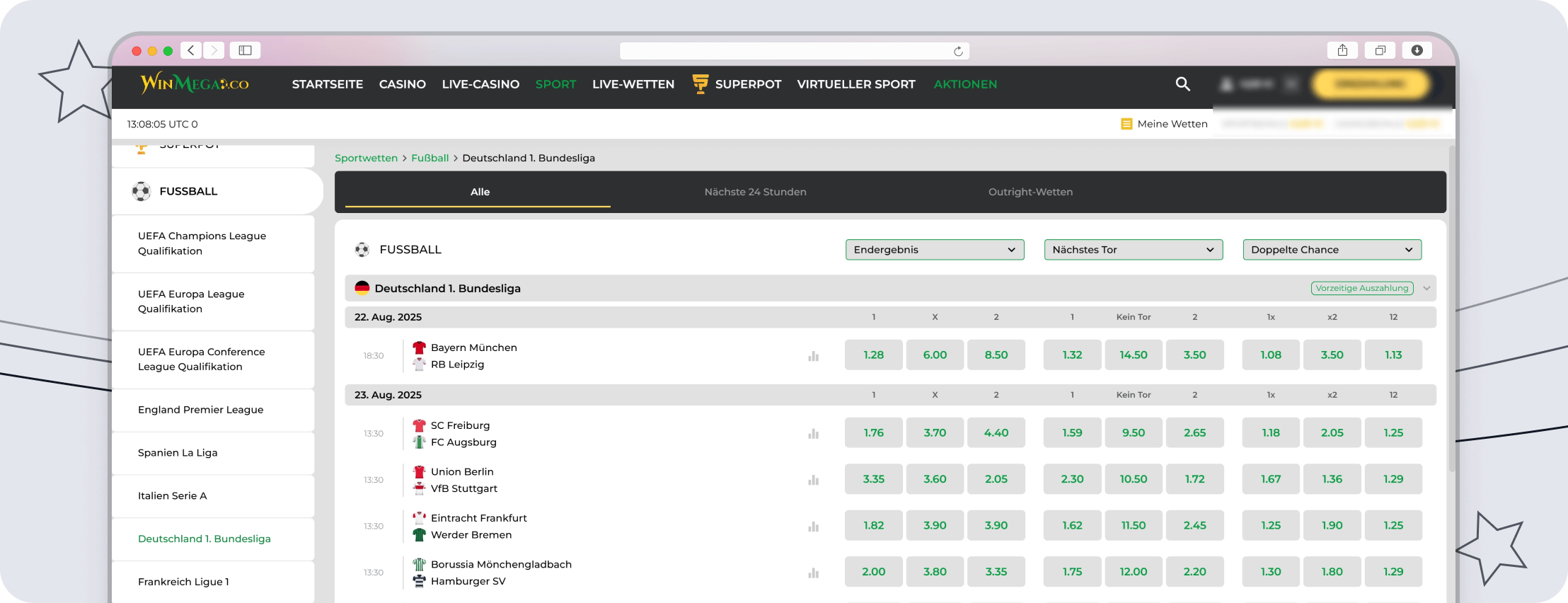Open VIRTUELLER SPORT in the main navigation

coord(856,84)
